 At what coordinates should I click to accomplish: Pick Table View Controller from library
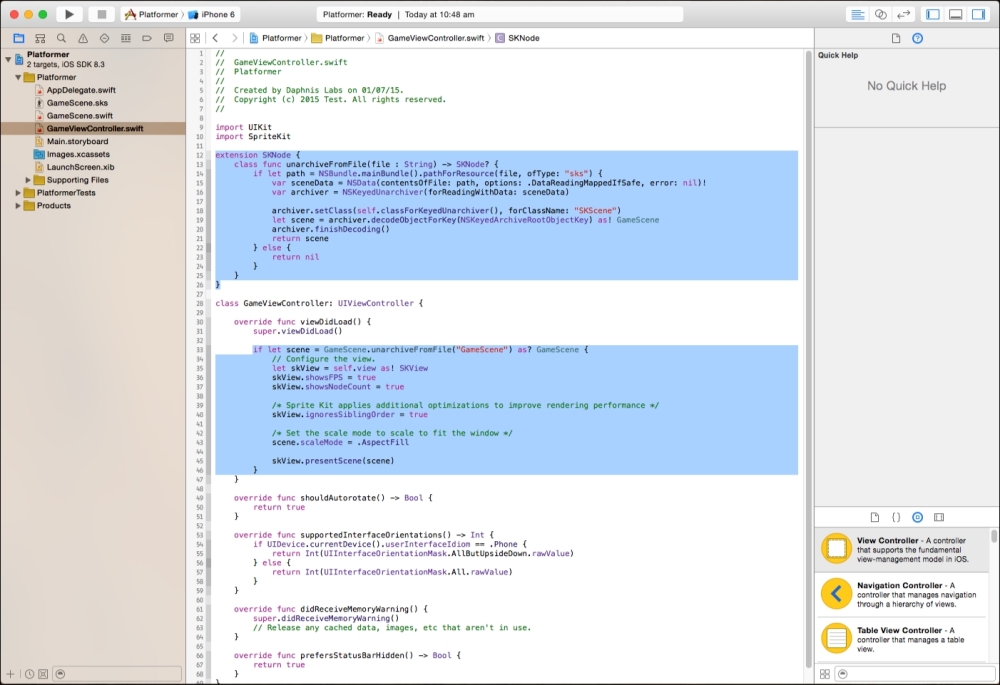coord(902,639)
